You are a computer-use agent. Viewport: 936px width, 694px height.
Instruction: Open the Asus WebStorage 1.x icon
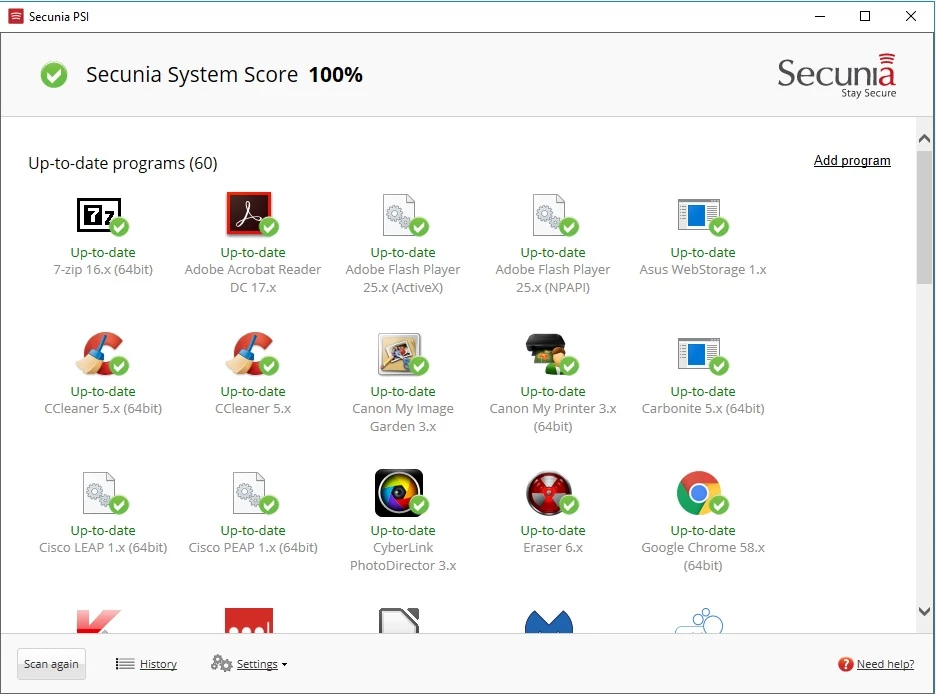pos(702,216)
